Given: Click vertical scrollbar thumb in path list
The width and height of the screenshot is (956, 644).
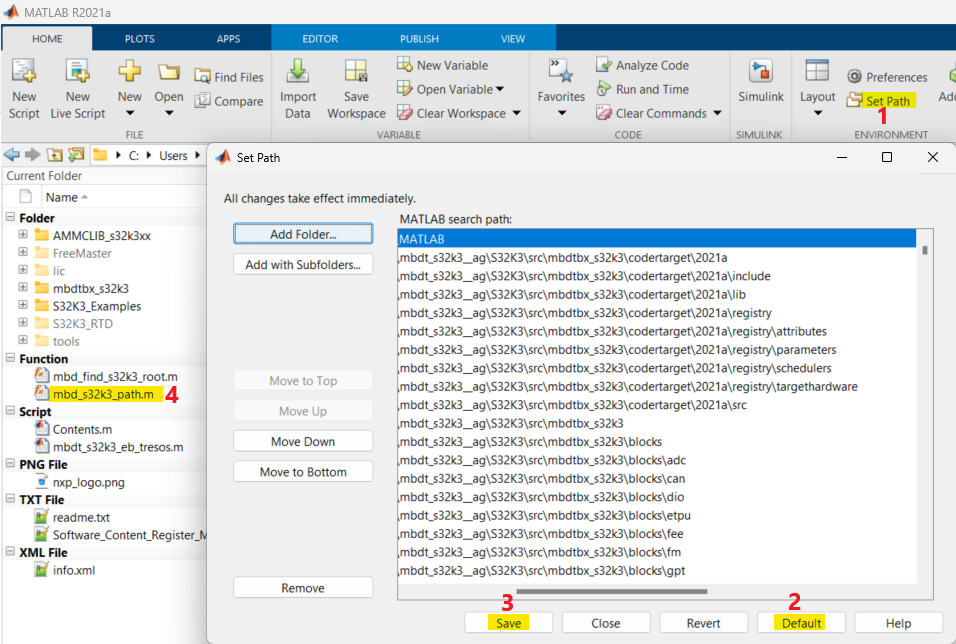Looking at the screenshot, I should click(x=925, y=250).
